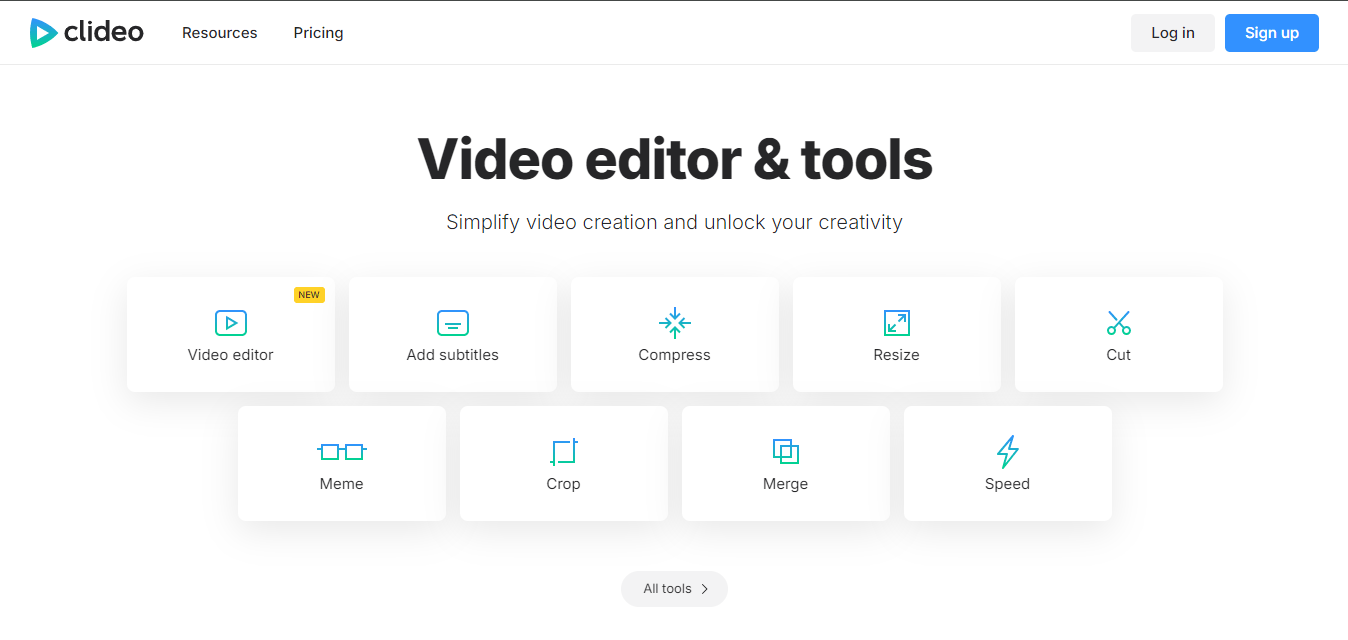Screen dimensions: 1348x640
Task: Click the Compress inward-arrows icon
Action: coord(675,323)
